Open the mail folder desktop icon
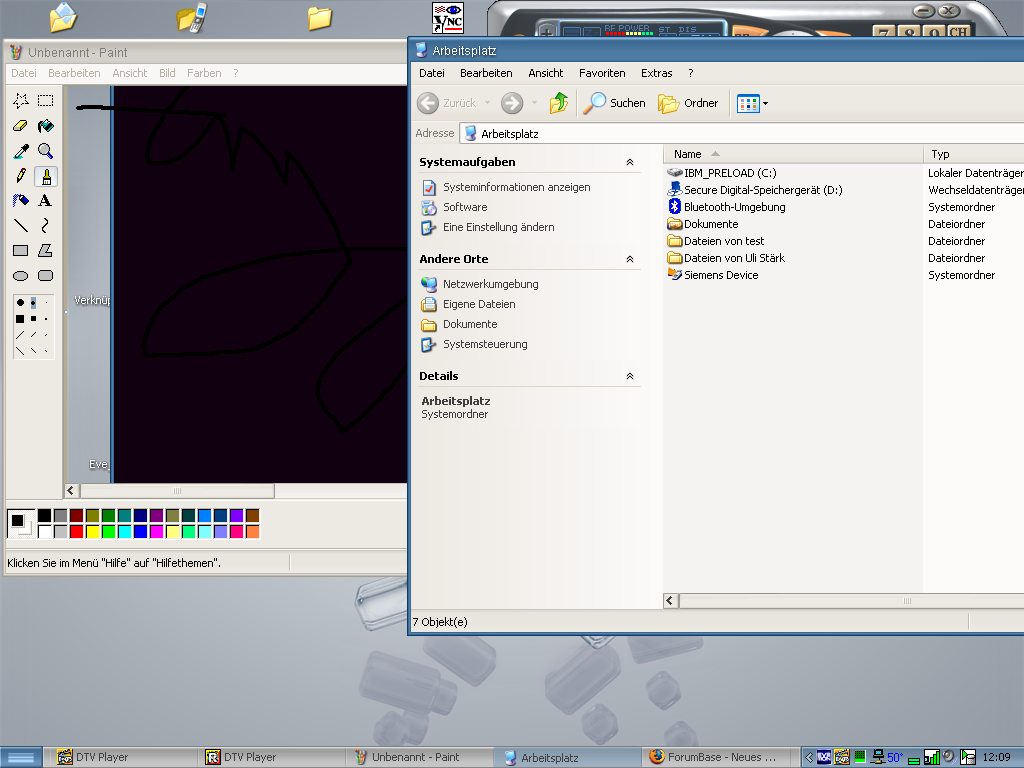Screen dimensions: 1024x768 point(63,17)
